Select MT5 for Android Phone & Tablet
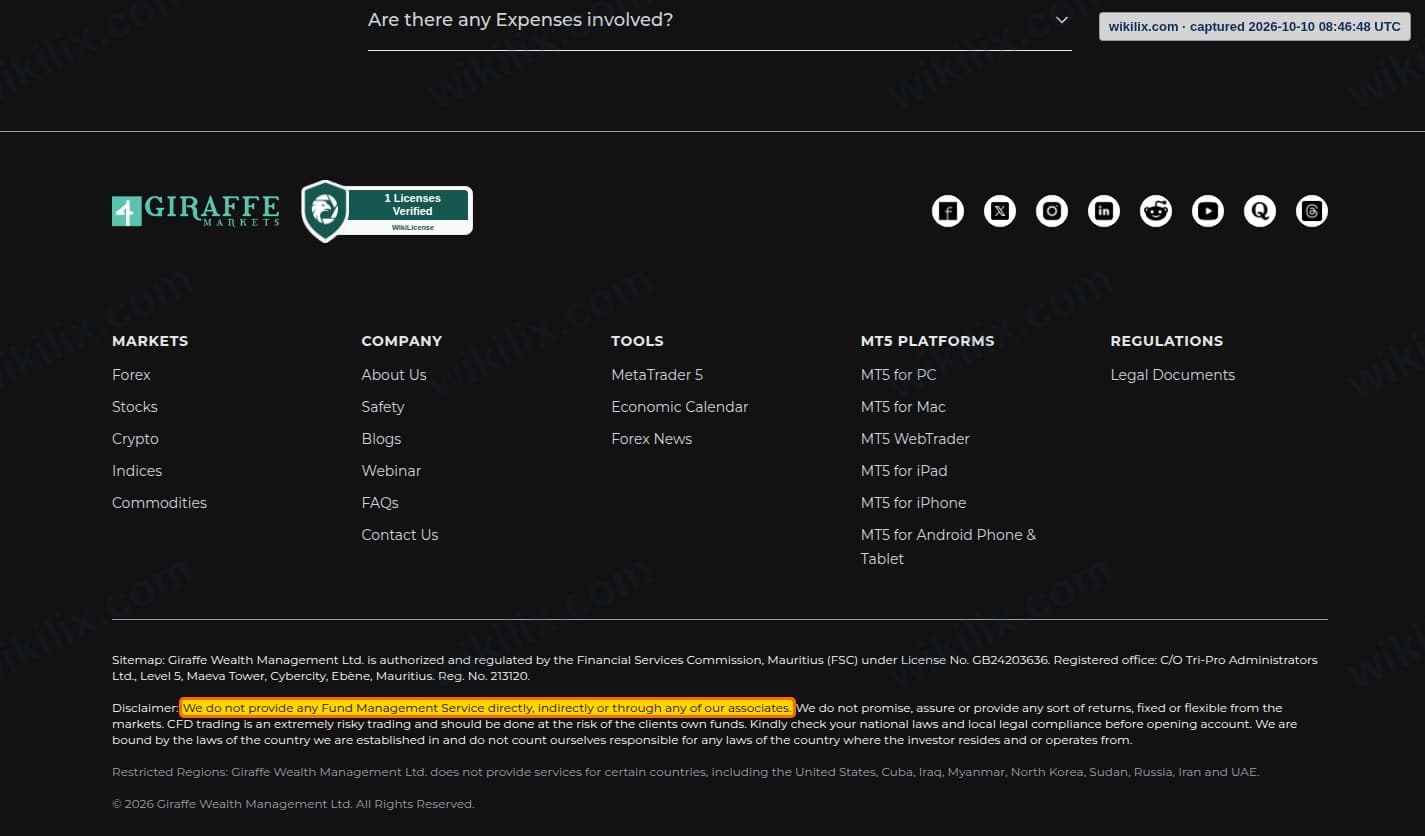Screen dimensions: 1425x836 (x=949, y=547)
